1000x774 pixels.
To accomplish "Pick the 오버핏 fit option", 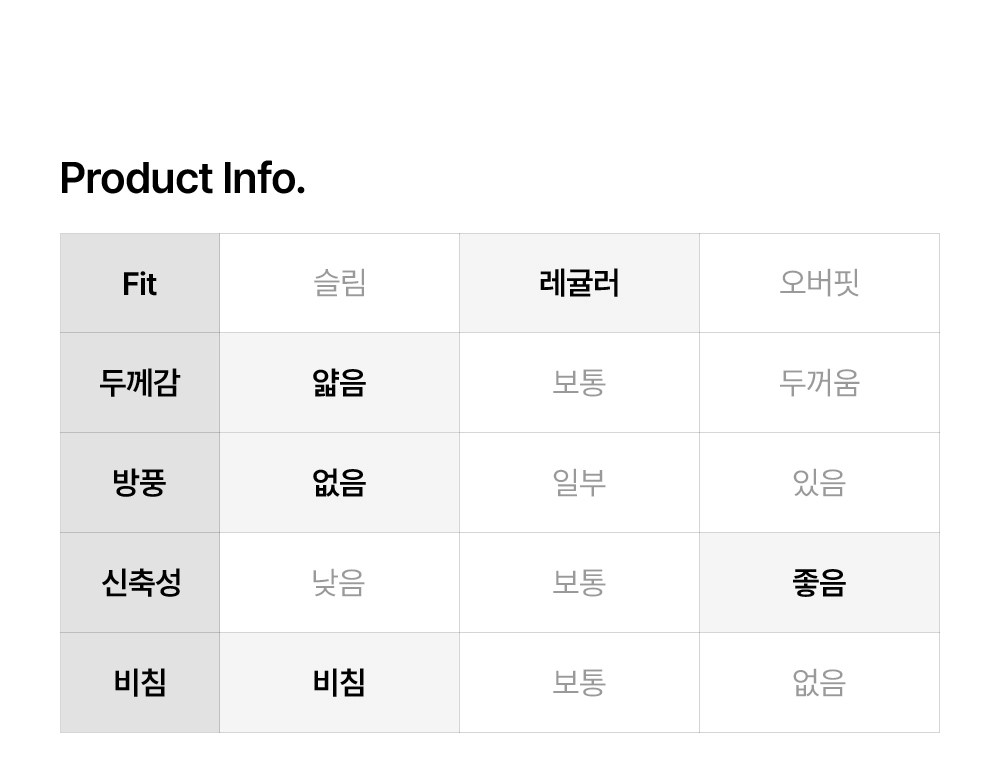I will tap(819, 284).
